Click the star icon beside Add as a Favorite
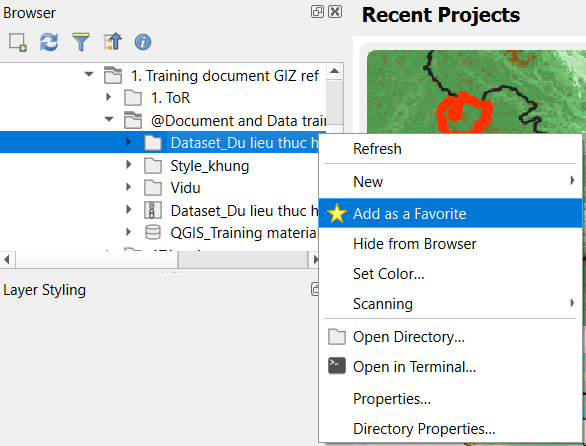 point(337,213)
